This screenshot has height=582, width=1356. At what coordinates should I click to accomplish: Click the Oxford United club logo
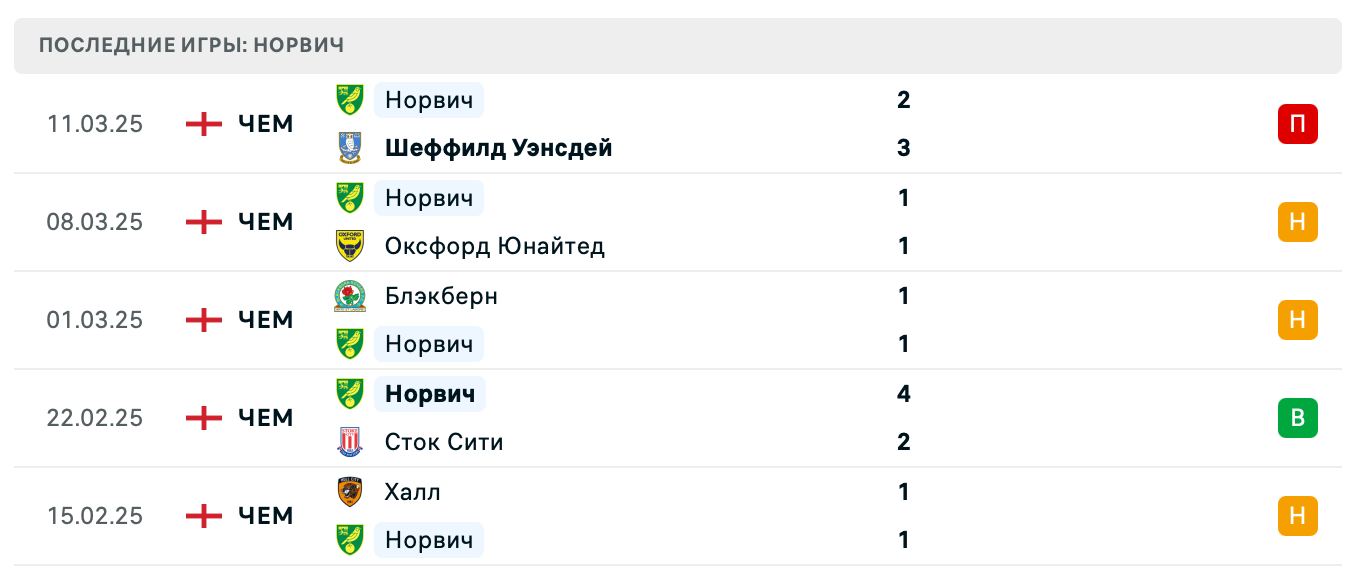(352, 246)
